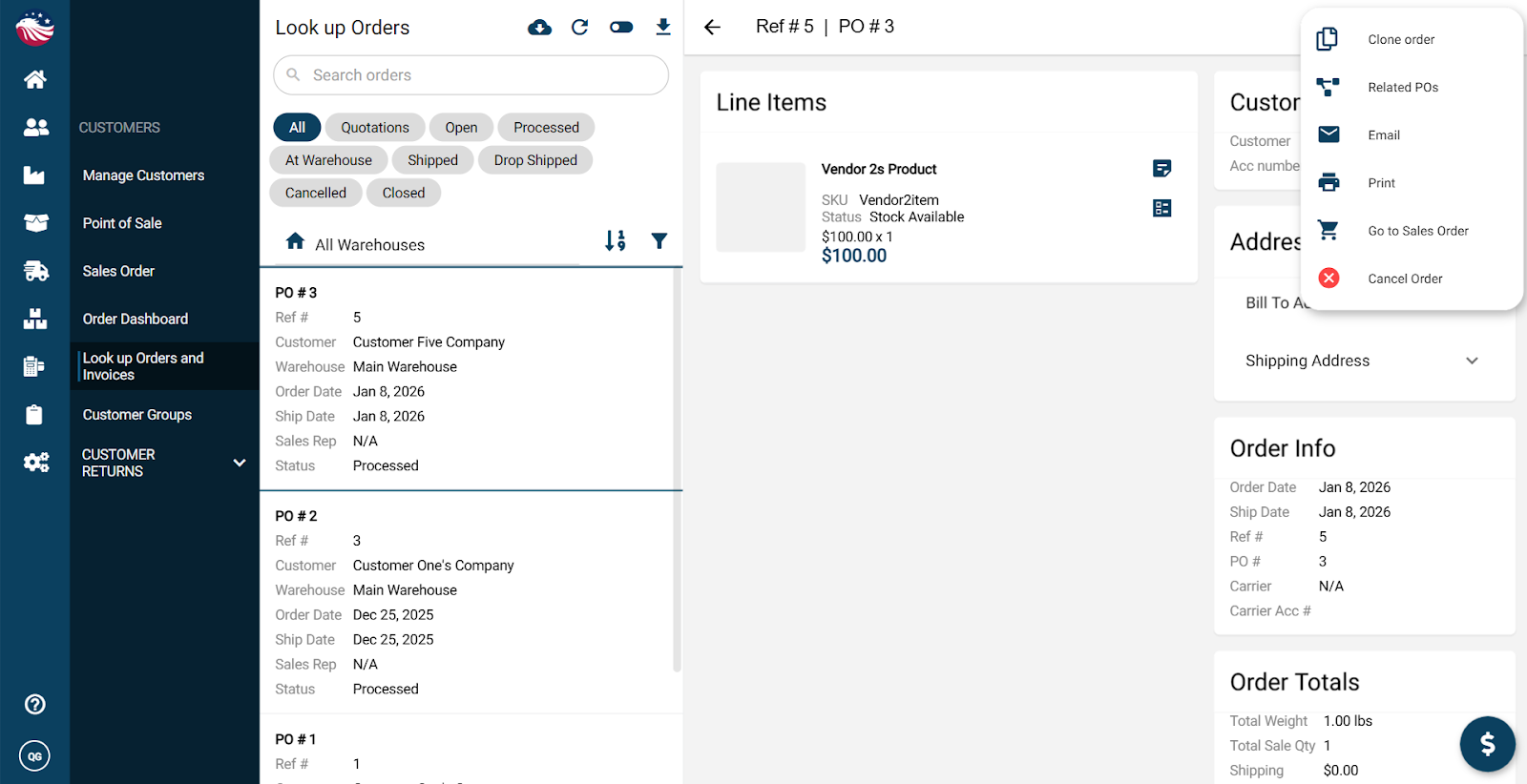Select the PO # 3 order card
The width and height of the screenshot is (1527, 784).
(471, 379)
